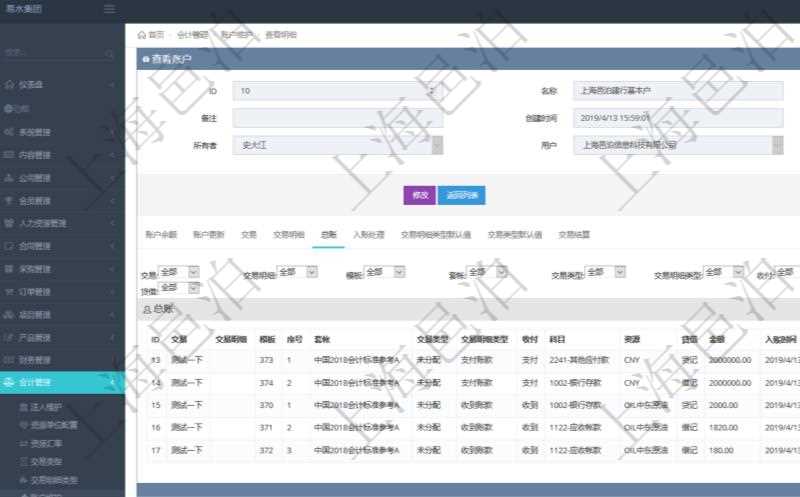This screenshot has width=800, height=497.
Task: Click the 法人维护 submenu icon
Action: point(23,407)
